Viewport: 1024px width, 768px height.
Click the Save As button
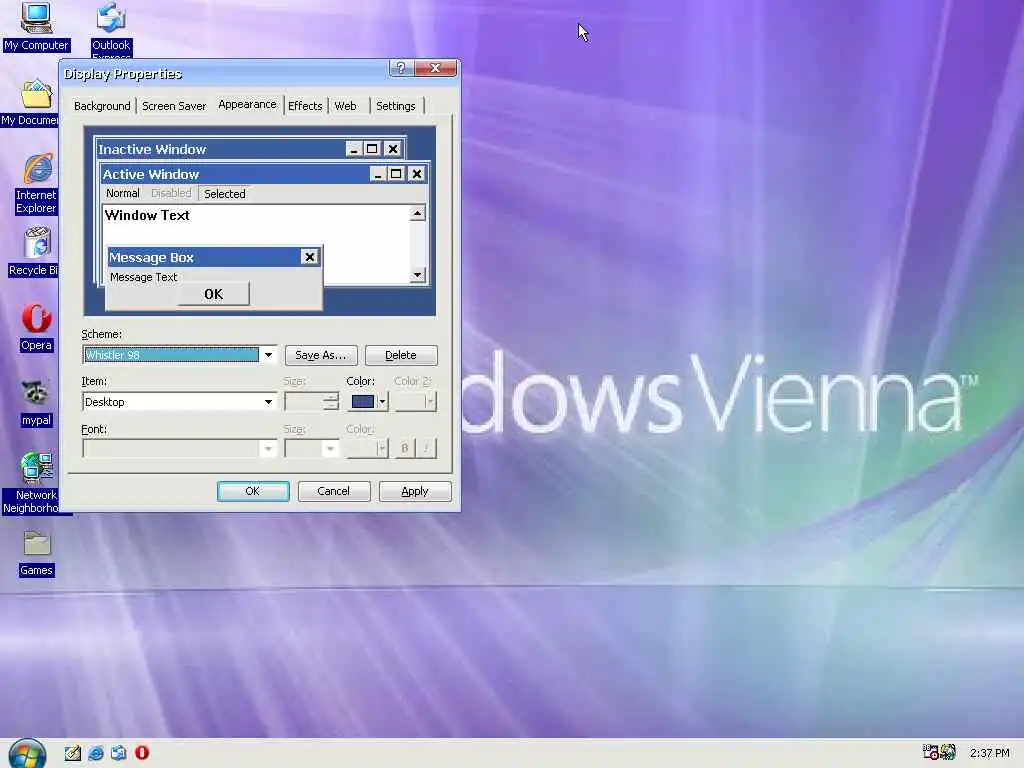pyautogui.click(x=321, y=355)
